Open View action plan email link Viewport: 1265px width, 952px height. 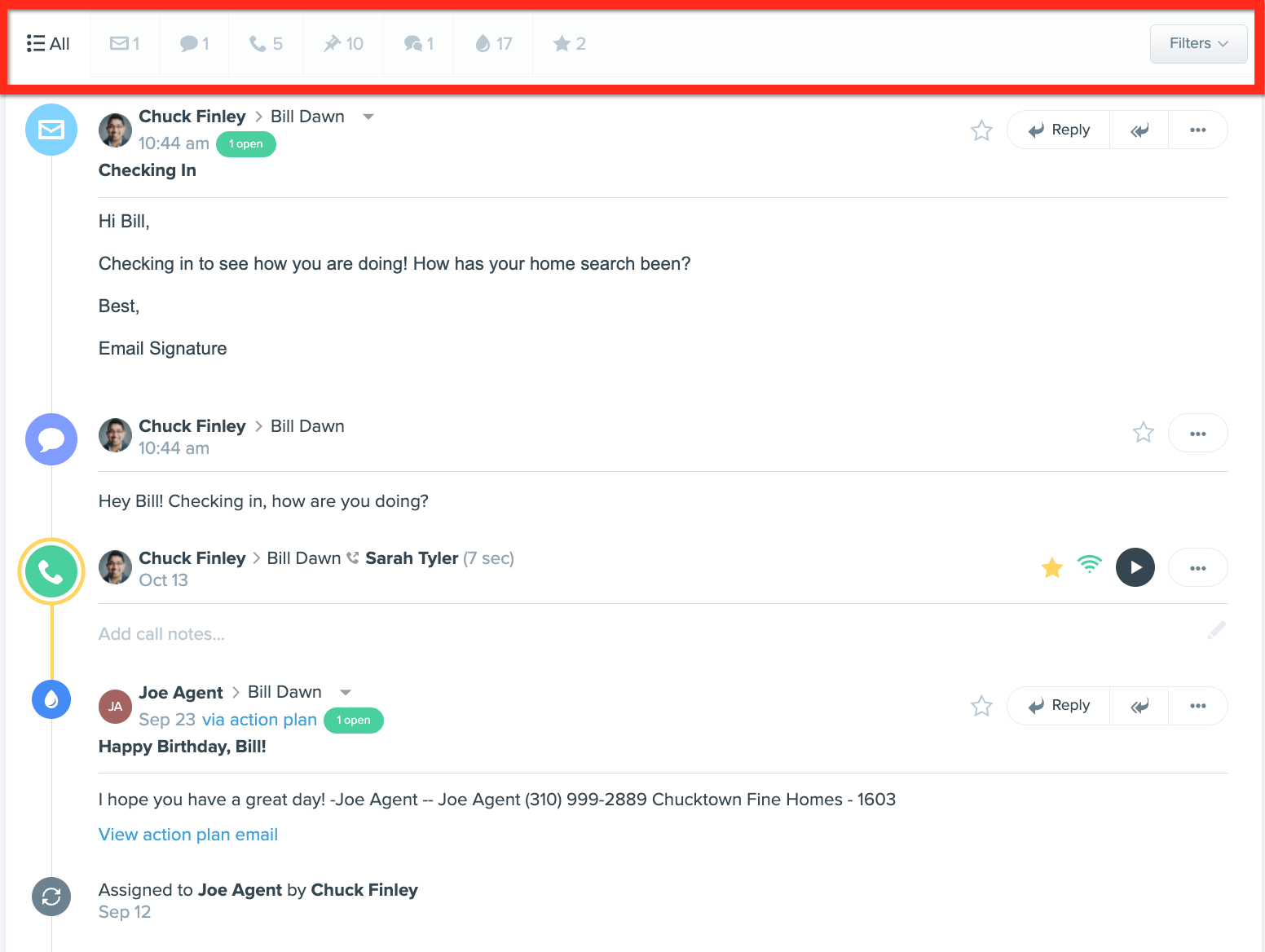tap(188, 835)
